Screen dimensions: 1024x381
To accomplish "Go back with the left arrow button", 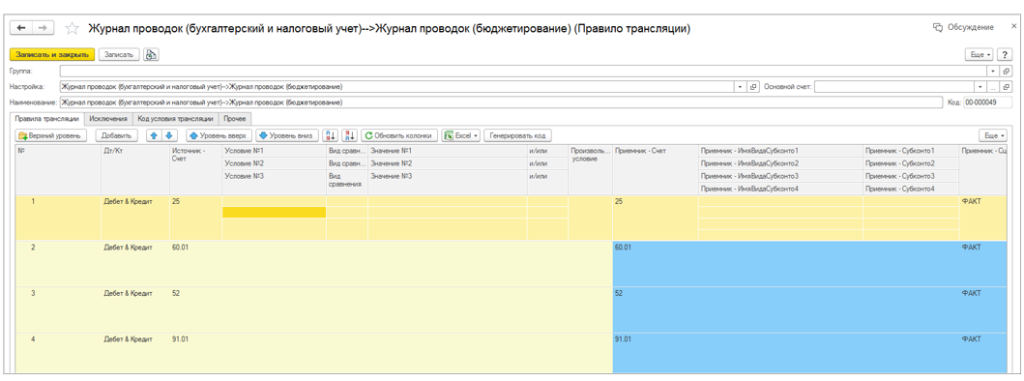I will [x=22, y=27].
